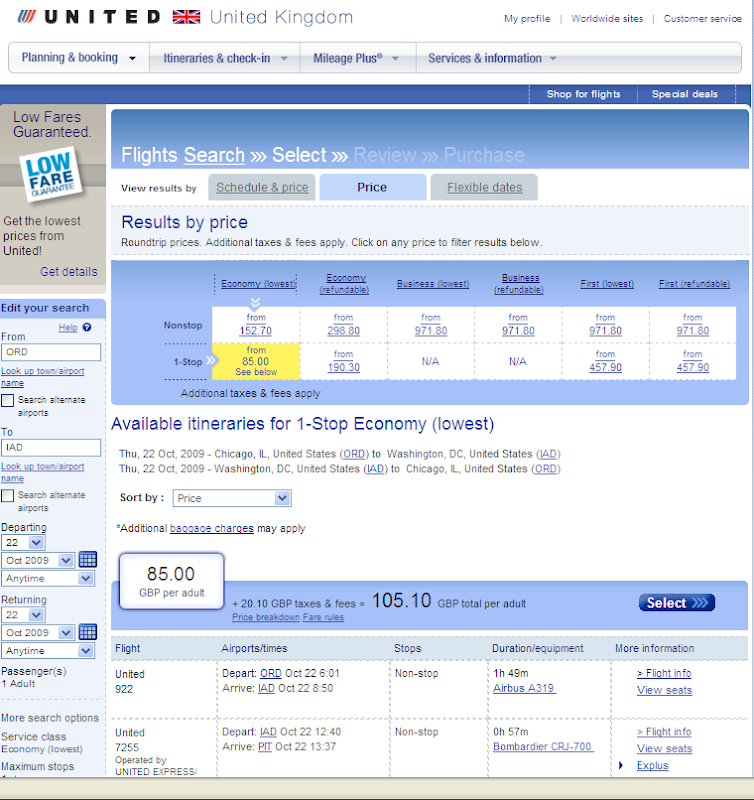The width and height of the screenshot is (754, 800).
Task: Open the Departing day dropdown
Action: tap(23, 542)
